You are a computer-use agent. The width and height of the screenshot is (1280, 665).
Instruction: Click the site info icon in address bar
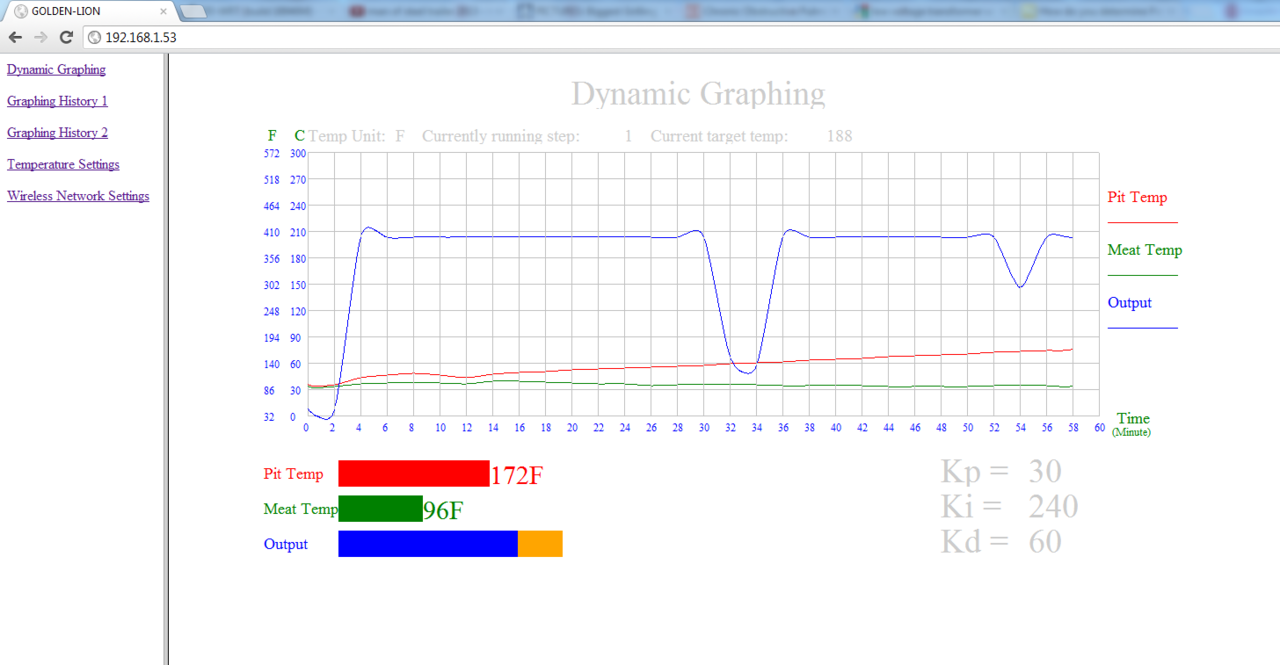(x=95, y=37)
